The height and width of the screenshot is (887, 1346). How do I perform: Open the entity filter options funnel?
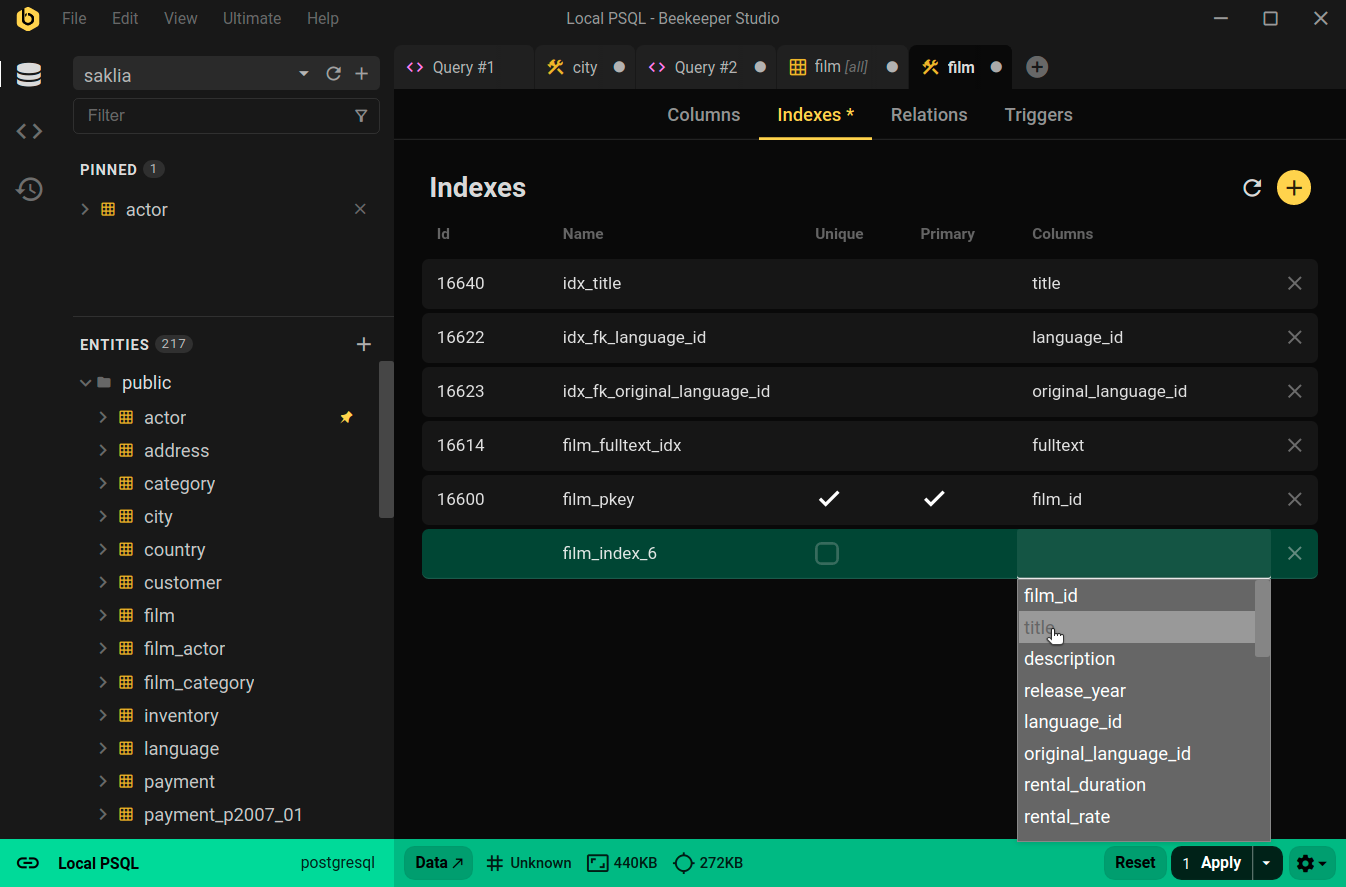[361, 116]
